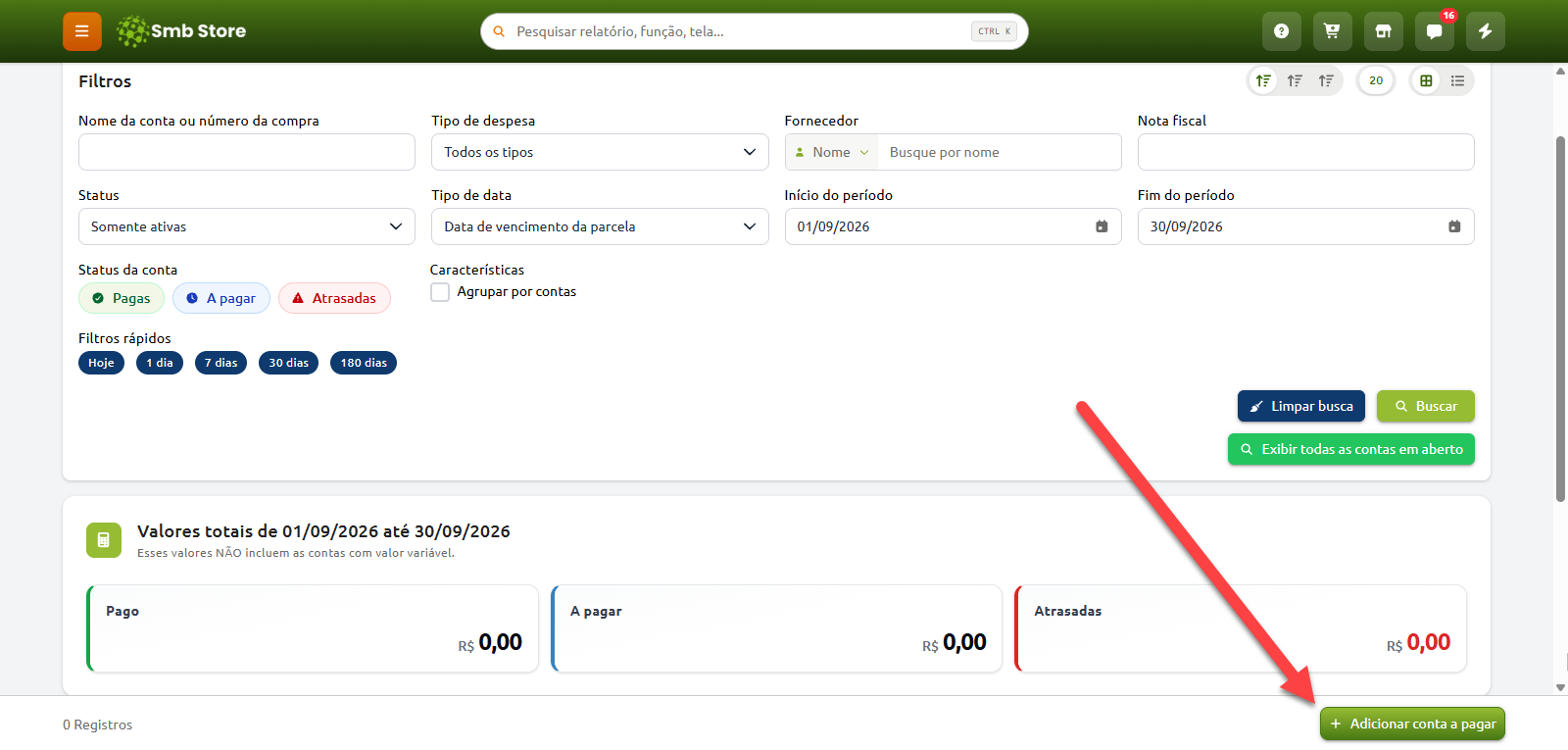Switch to grid card view icon
This screenshot has height=750, width=1568.
(x=1426, y=80)
